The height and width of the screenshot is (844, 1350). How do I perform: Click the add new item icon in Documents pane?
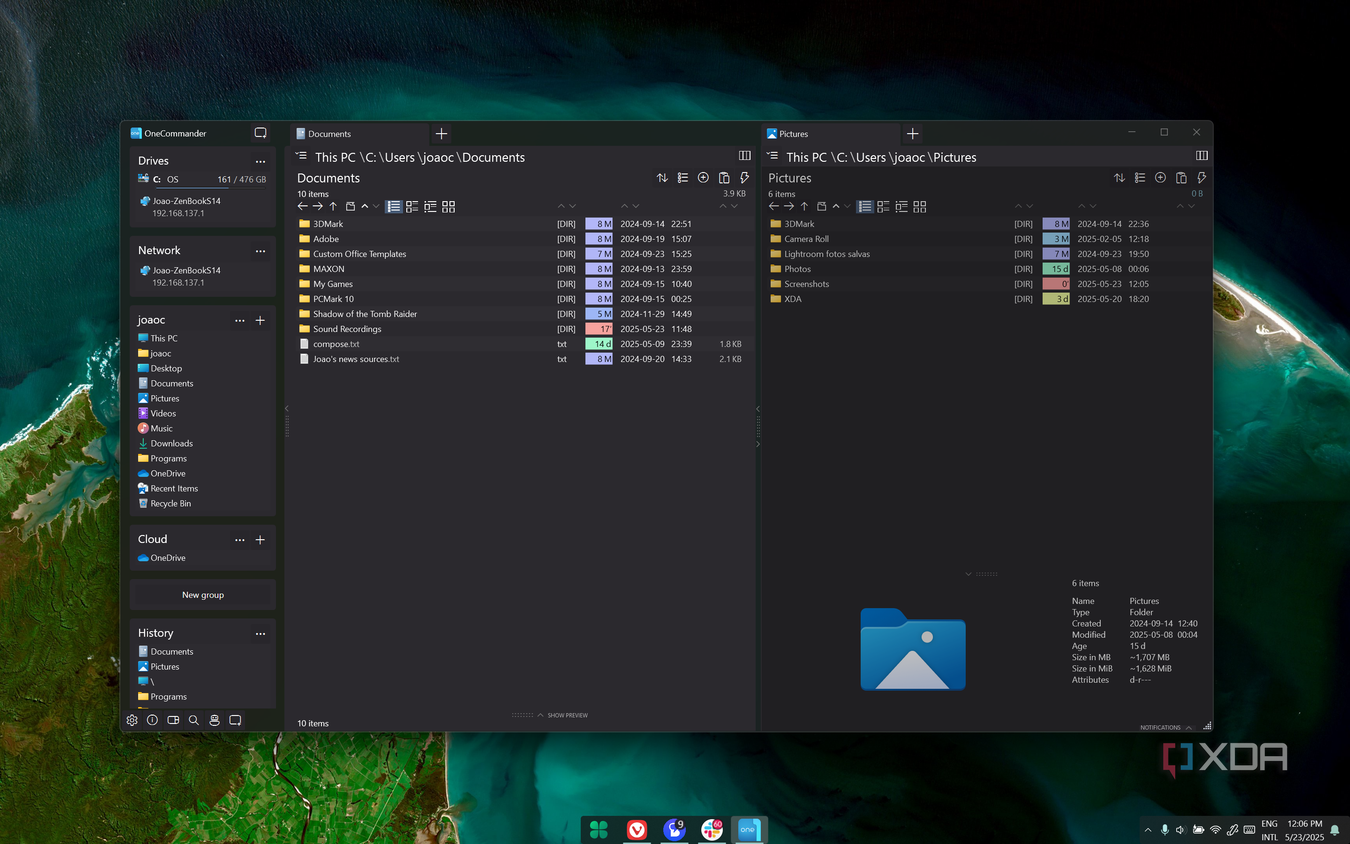tap(703, 178)
